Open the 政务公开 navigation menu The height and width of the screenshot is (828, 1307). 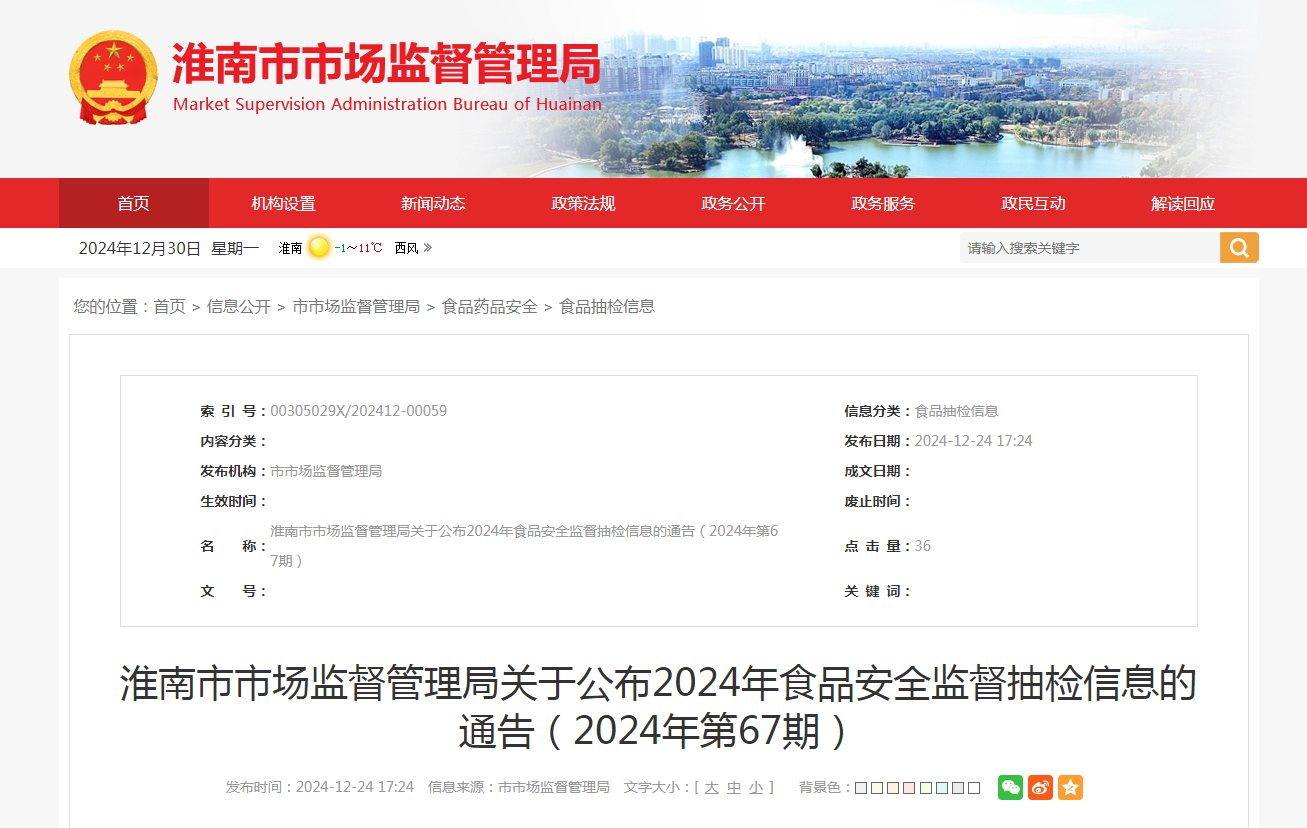[x=733, y=203]
